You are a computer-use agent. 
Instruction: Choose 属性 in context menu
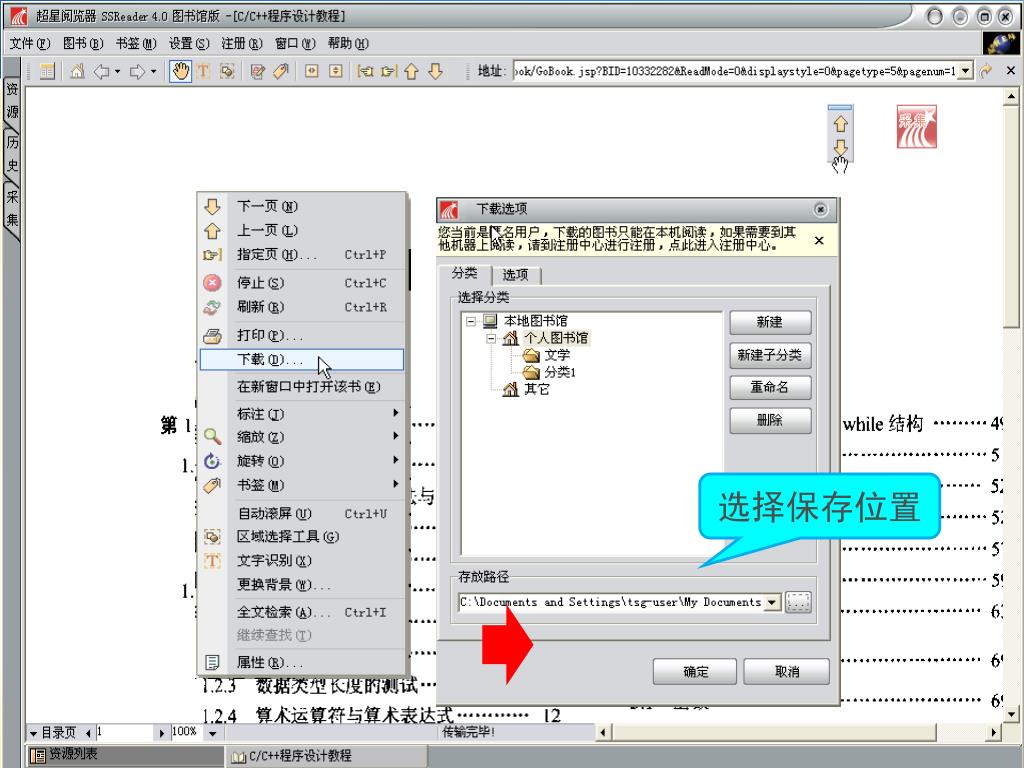point(301,662)
